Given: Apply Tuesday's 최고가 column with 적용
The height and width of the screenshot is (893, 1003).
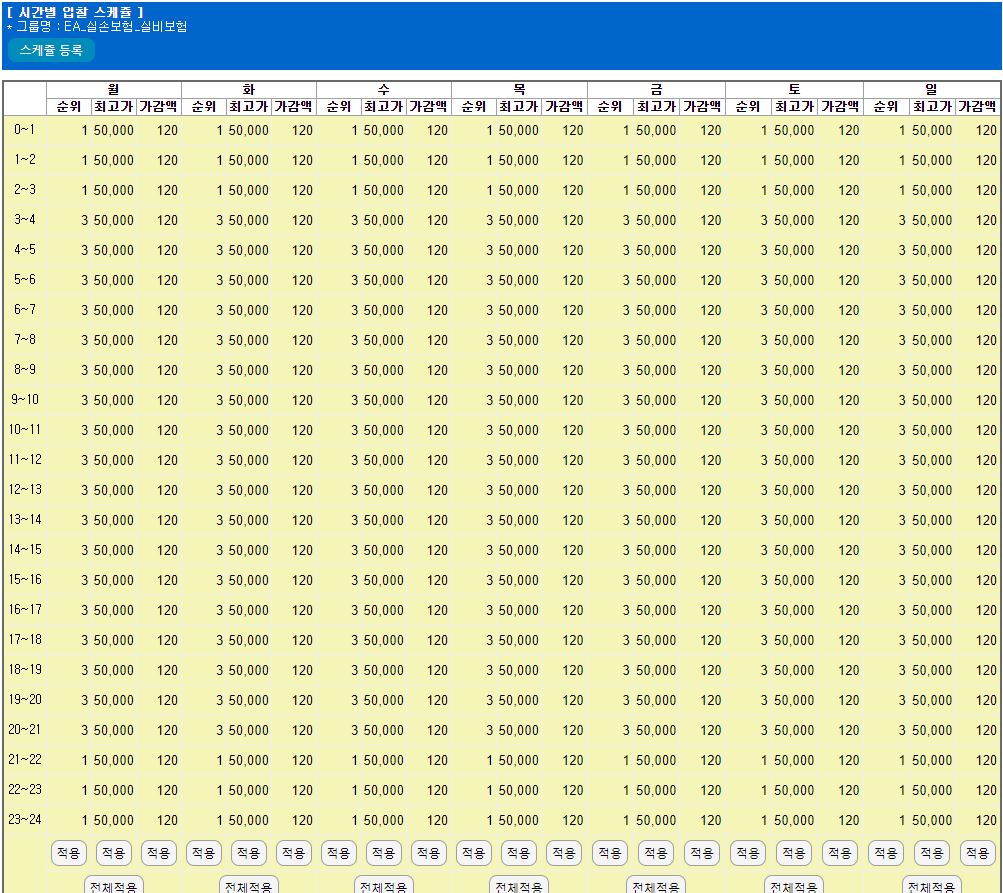Looking at the screenshot, I should point(249,853).
